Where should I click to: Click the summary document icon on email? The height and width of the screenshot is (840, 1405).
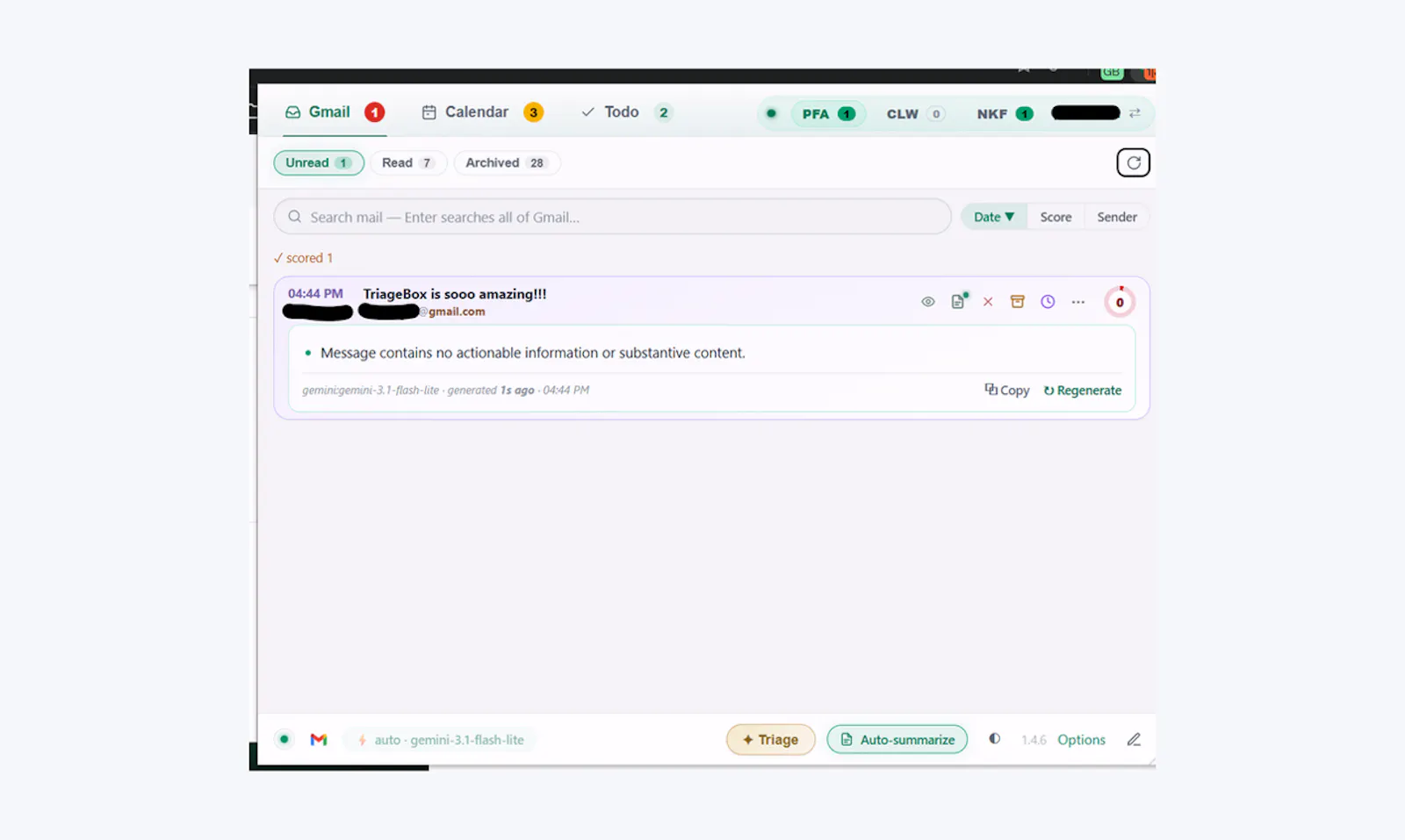[x=959, y=302]
